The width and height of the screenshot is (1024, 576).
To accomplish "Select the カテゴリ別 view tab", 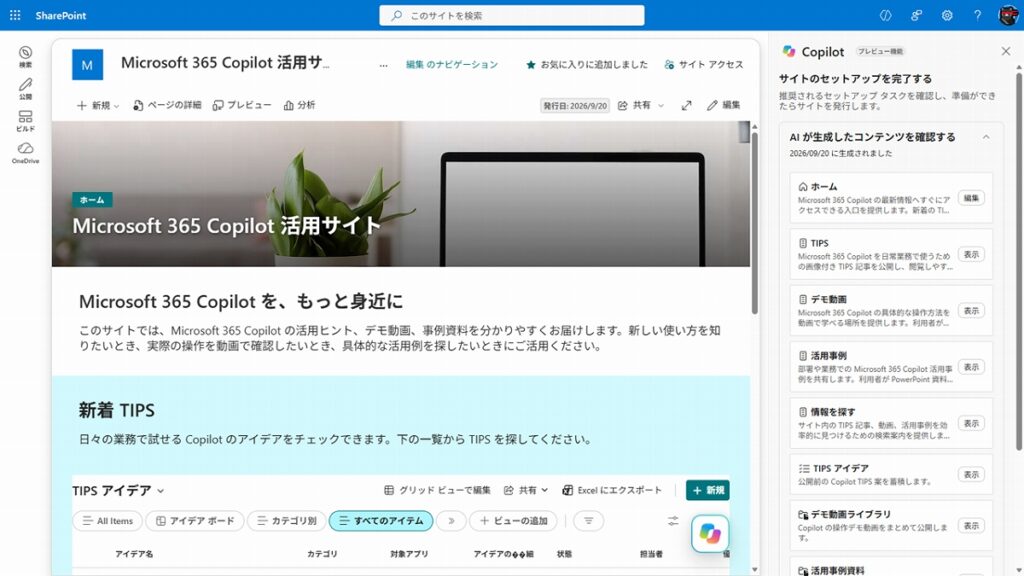I will [286, 521].
